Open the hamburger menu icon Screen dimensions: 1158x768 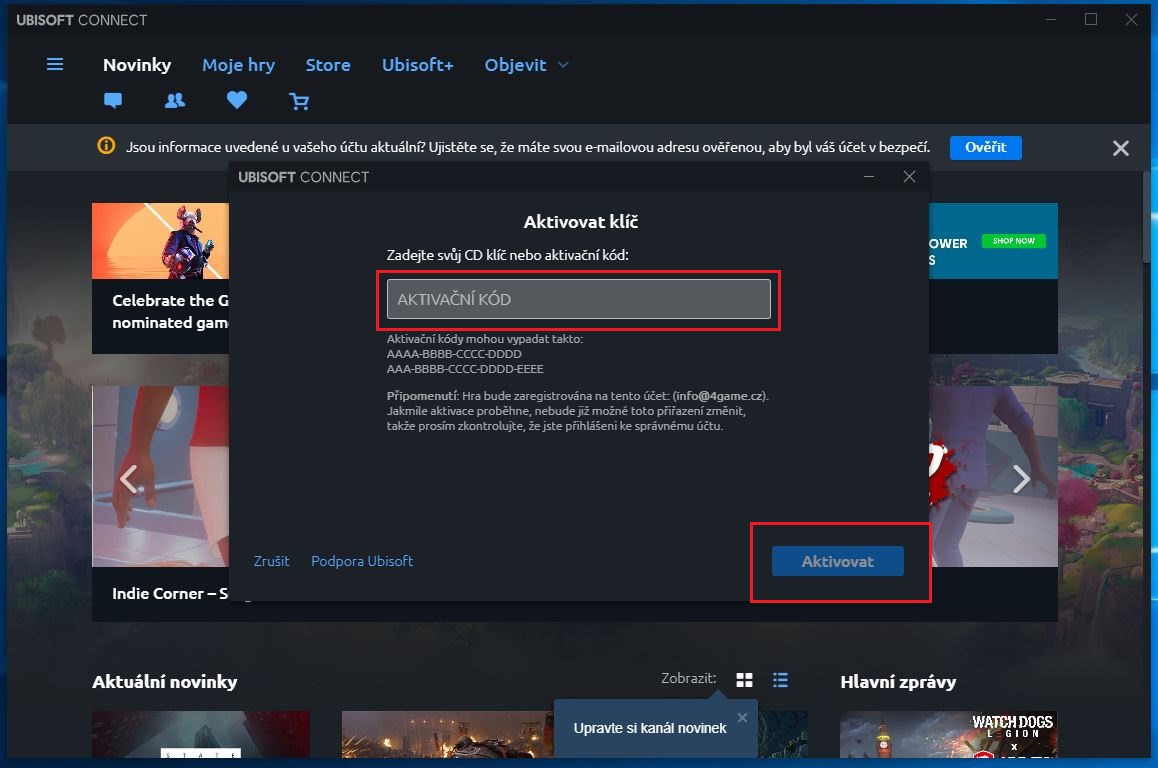pos(55,64)
